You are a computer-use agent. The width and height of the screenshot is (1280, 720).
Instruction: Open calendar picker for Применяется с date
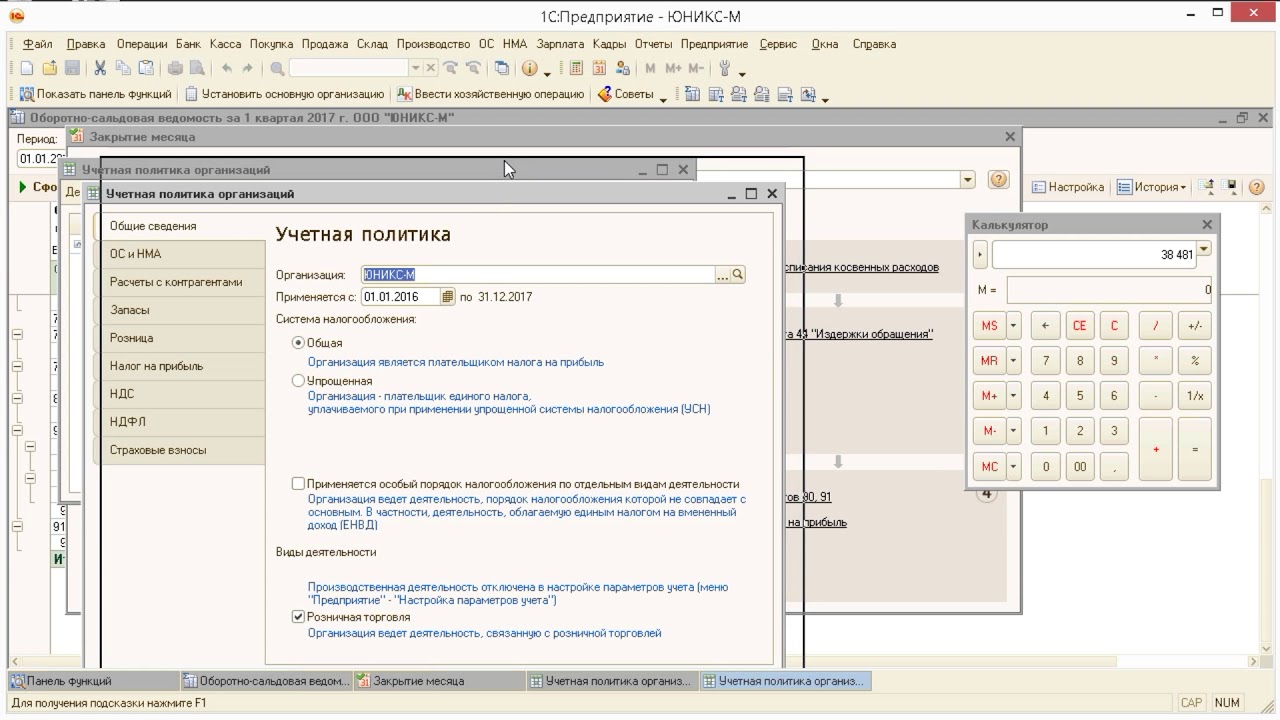click(x=448, y=297)
